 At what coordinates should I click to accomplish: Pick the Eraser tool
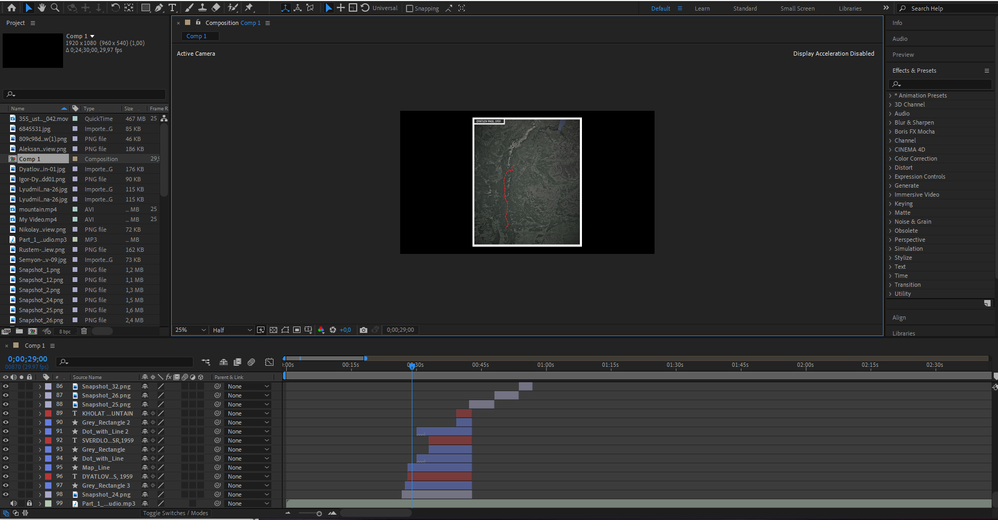(216, 8)
